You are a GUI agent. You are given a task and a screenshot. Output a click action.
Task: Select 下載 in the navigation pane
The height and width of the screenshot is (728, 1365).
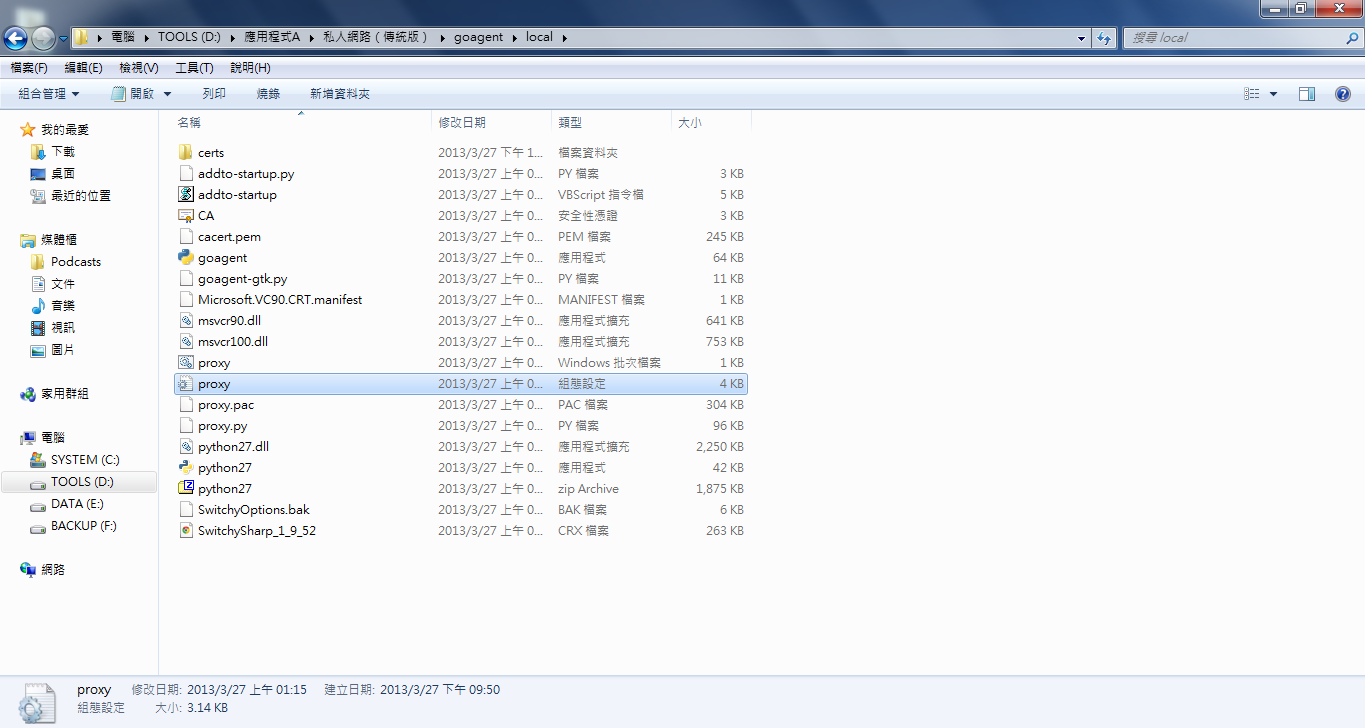pos(63,152)
